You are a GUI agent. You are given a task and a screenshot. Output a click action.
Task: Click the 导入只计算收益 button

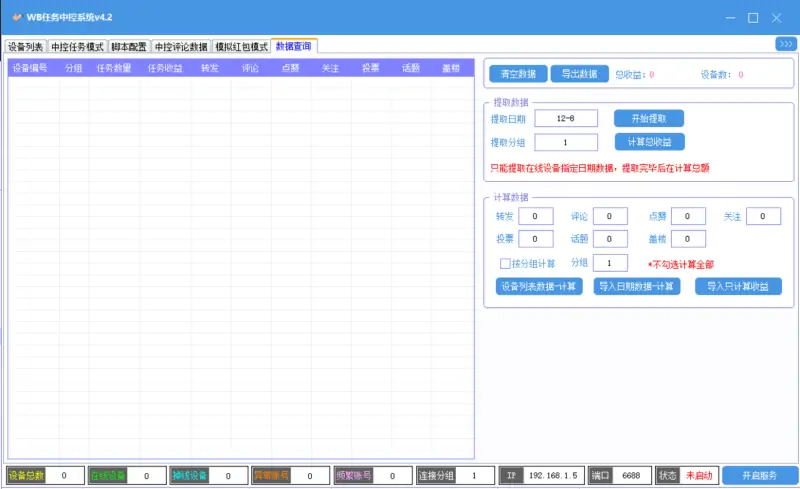(738, 287)
